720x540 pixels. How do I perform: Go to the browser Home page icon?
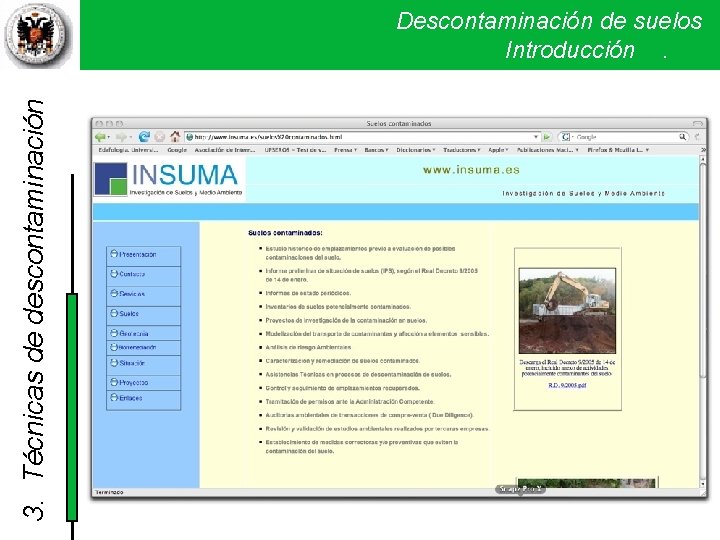coord(174,136)
